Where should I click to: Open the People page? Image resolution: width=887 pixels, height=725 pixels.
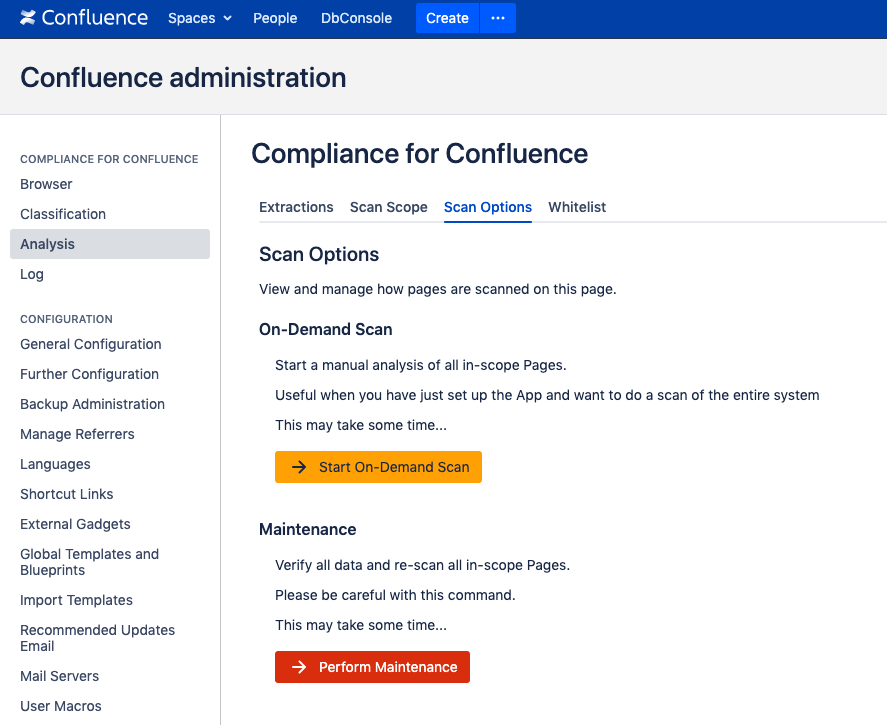pos(275,18)
